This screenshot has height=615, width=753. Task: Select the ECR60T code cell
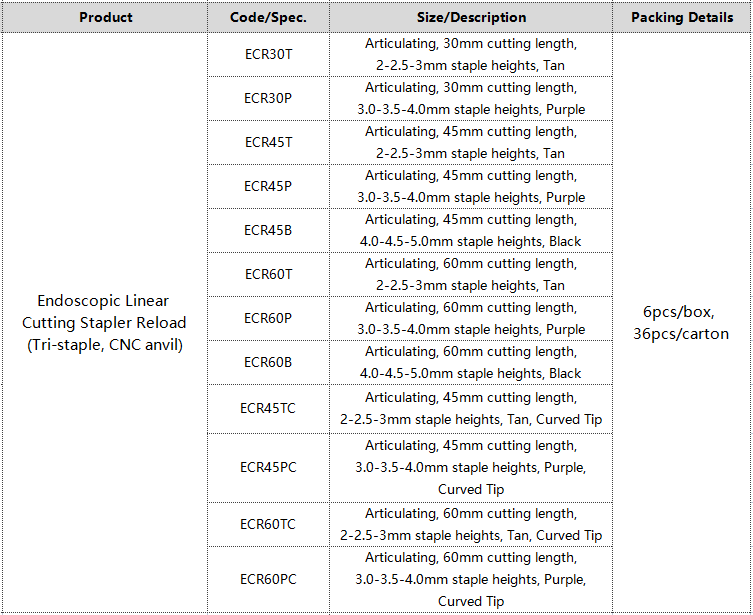tap(268, 275)
